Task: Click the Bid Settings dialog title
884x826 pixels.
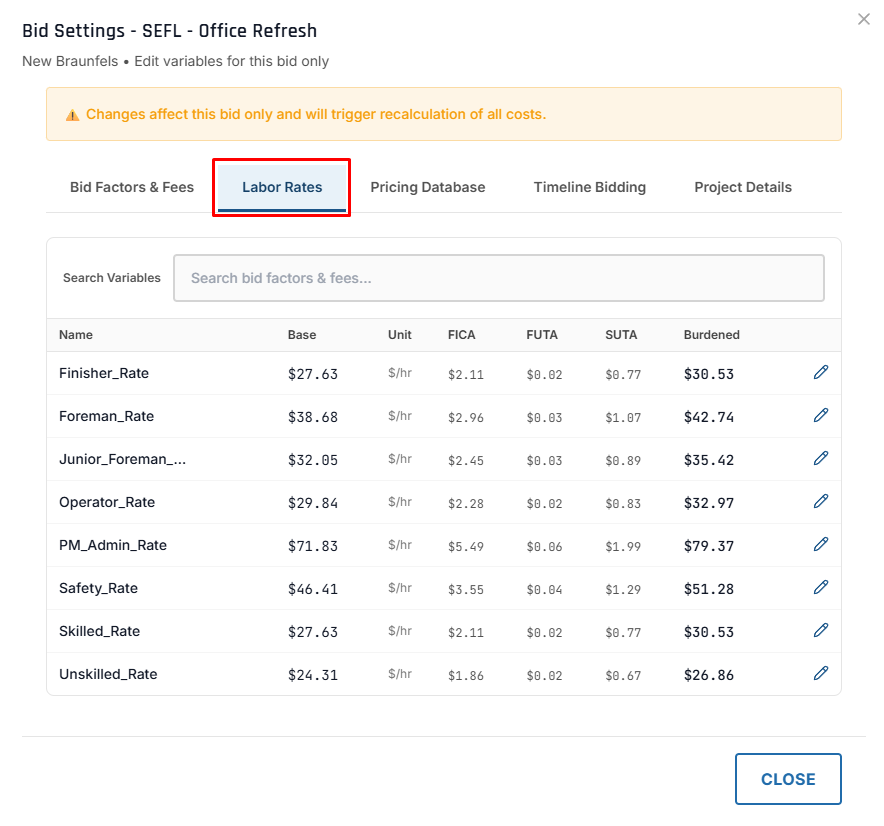Action: (x=169, y=30)
